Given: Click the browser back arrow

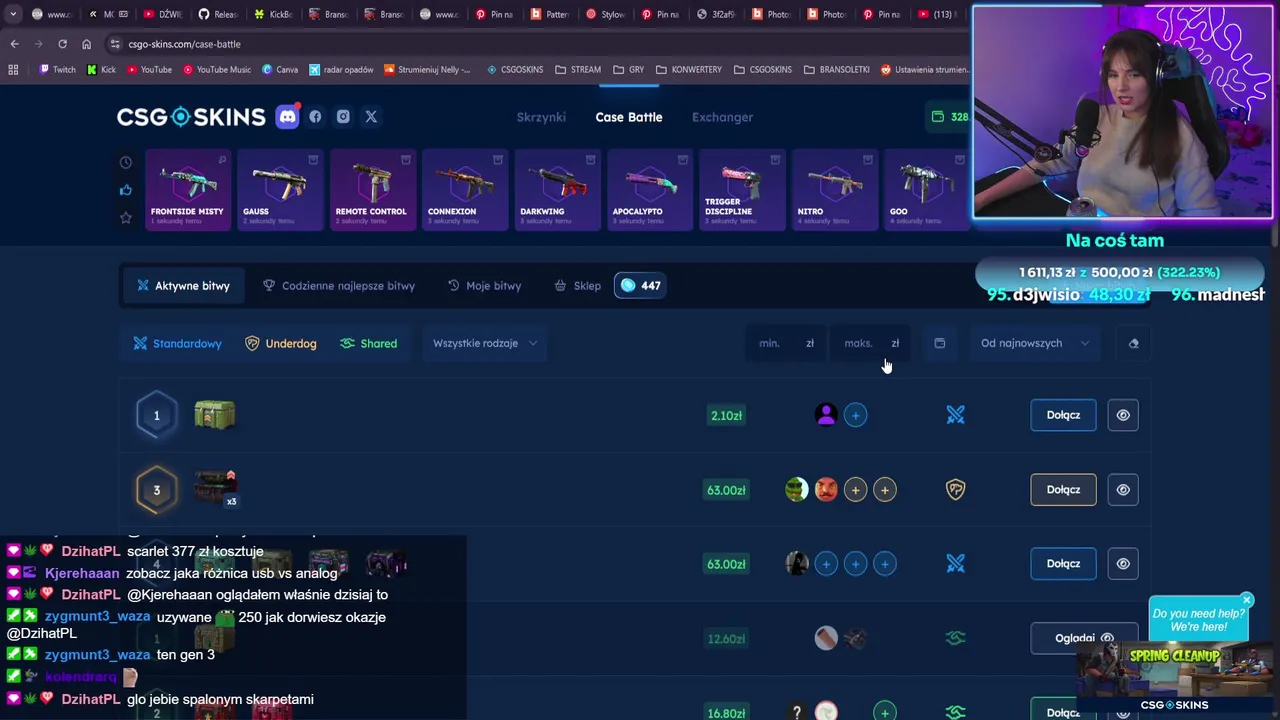Looking at the screenshot, I should pyautogui.click(x=14, y=44).
